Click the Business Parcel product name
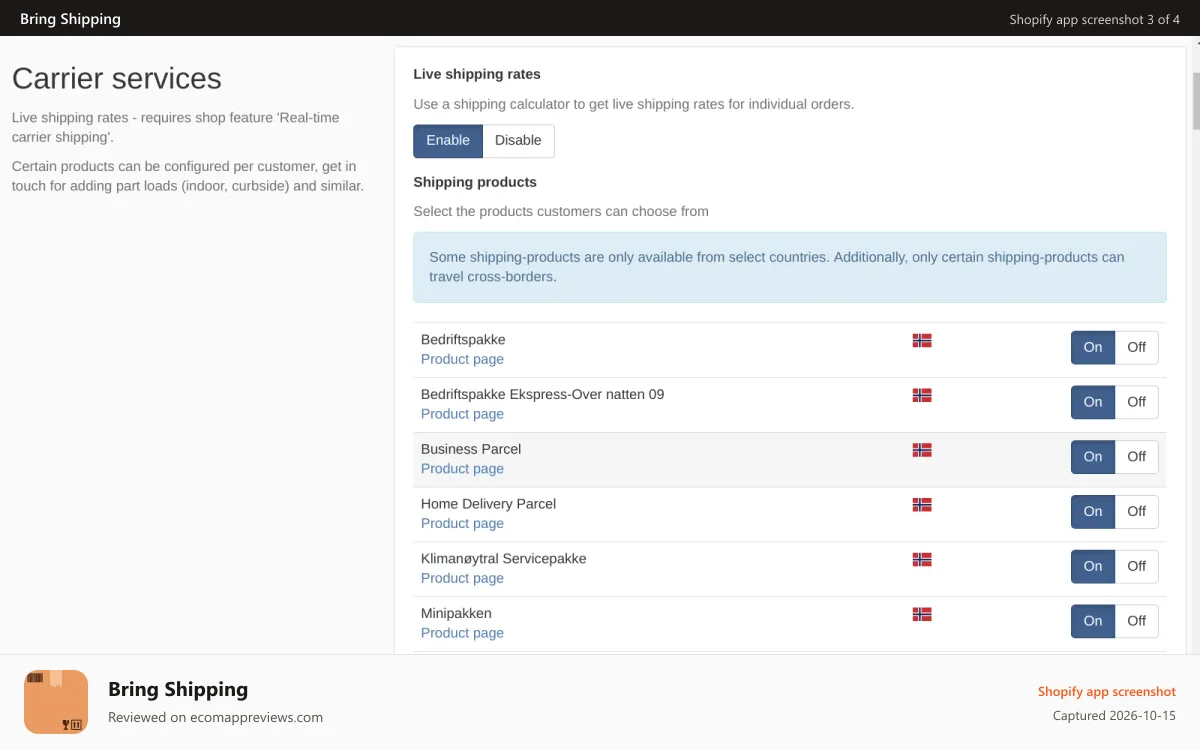The width and height of the screenshot is (1200, 750). tap(471, 449)
